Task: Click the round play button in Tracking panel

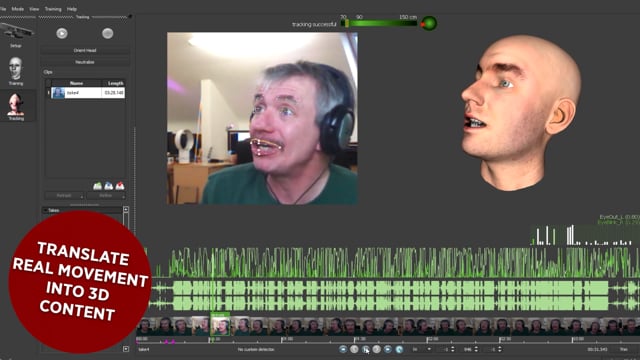Action: [x=62, y=33]
